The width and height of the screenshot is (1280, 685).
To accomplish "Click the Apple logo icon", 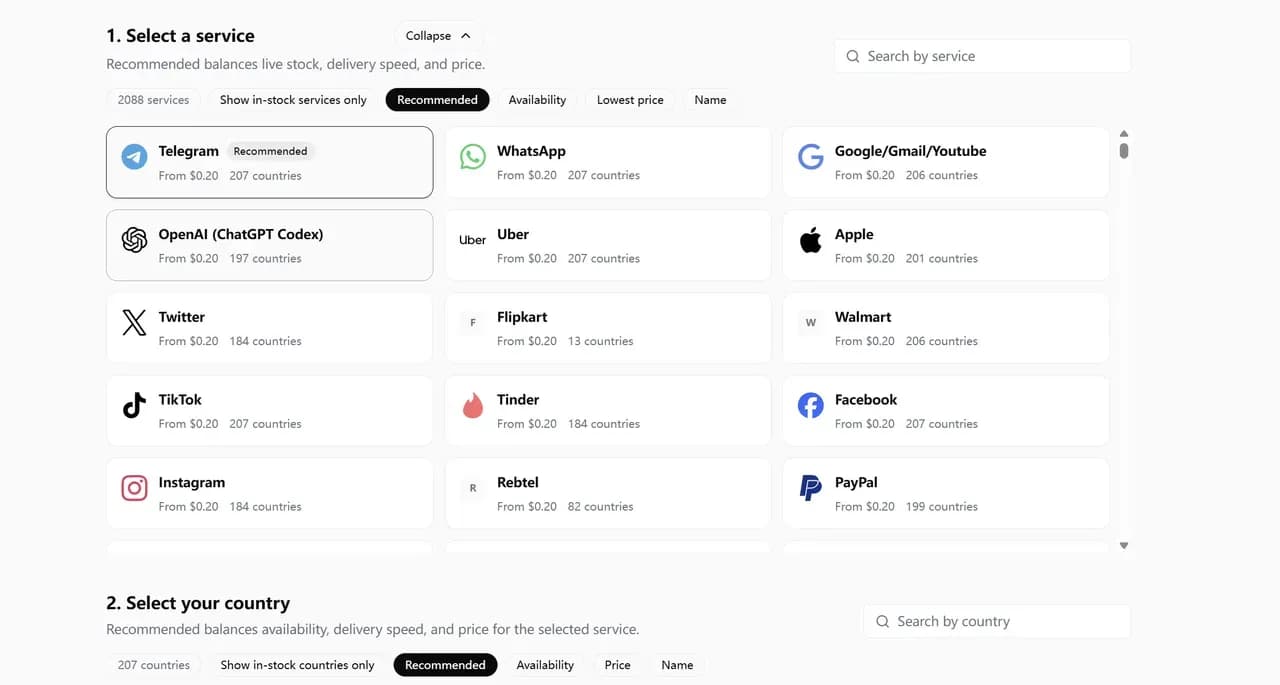I will 811,239.
